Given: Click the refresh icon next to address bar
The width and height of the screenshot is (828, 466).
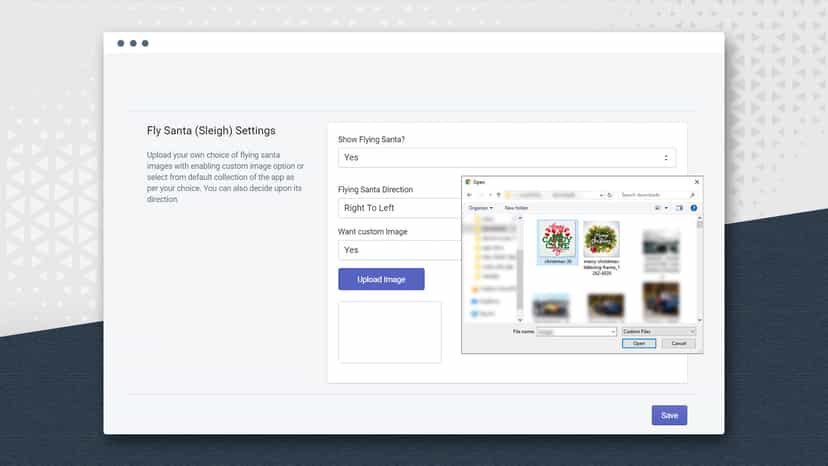Looking at the screenshot, I should coord(610,195).
